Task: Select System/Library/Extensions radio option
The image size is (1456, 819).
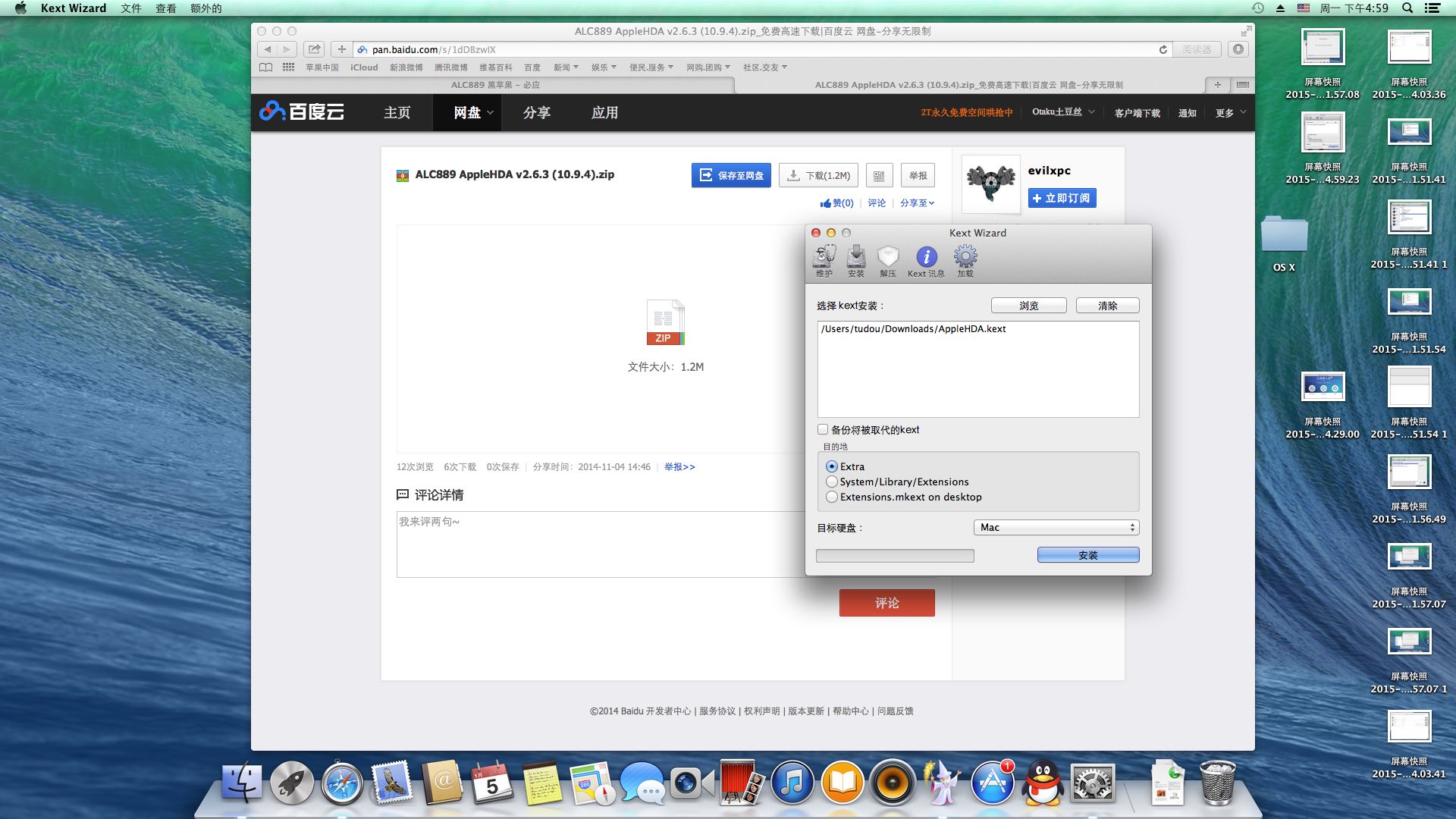Action: pos(832,482)
